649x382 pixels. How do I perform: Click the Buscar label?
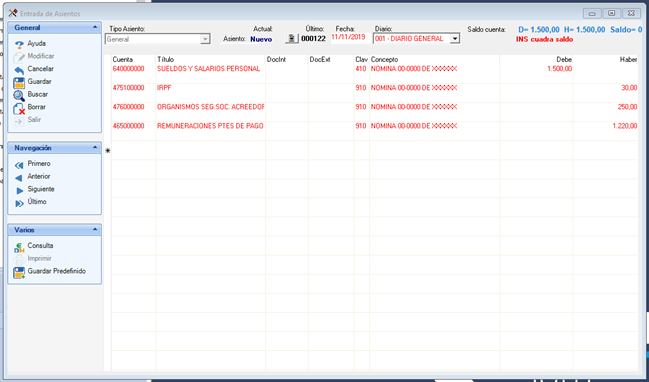38,94
